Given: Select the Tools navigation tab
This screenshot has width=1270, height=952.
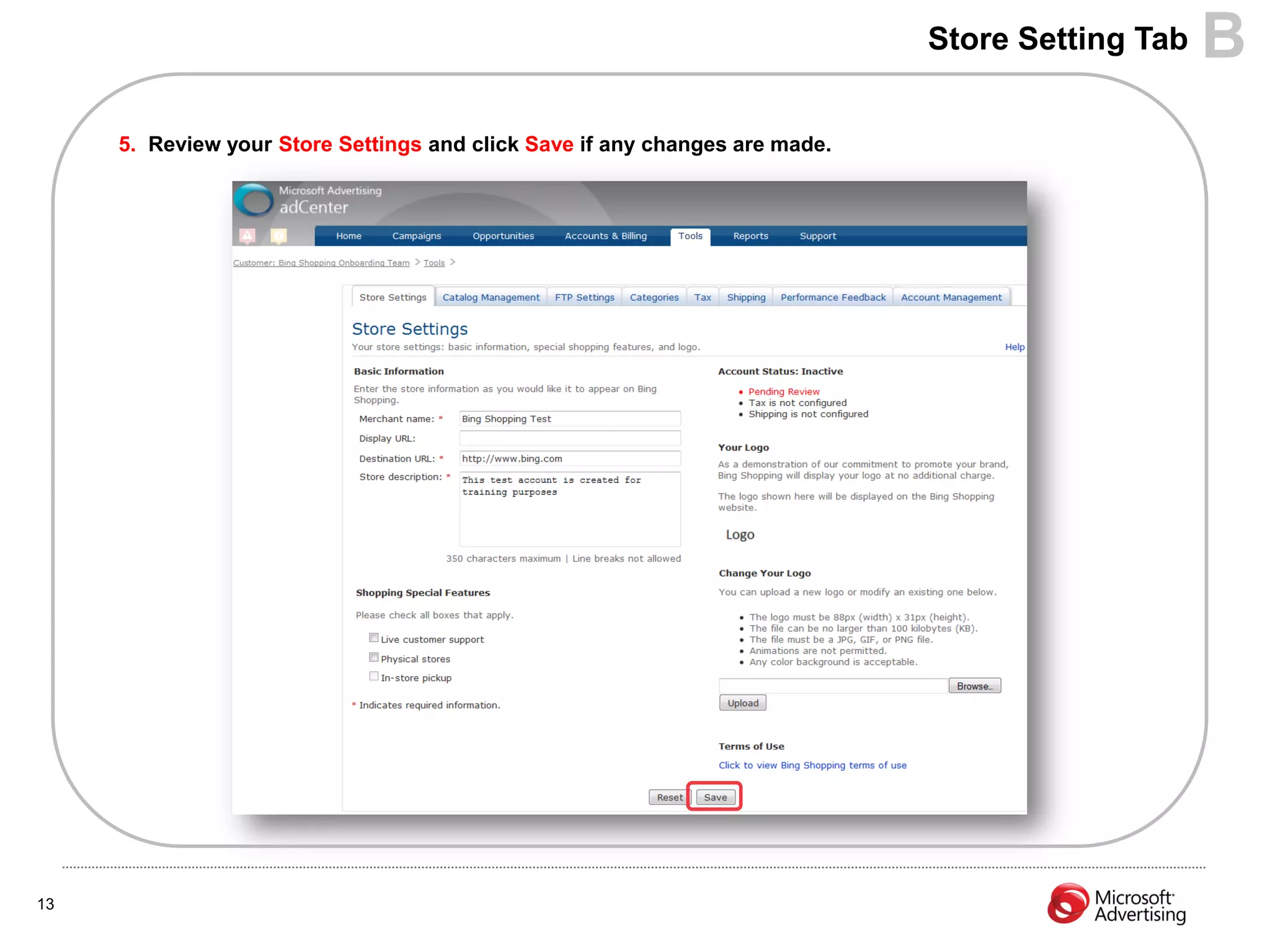Looking at the screenshot, I should 690,236.
